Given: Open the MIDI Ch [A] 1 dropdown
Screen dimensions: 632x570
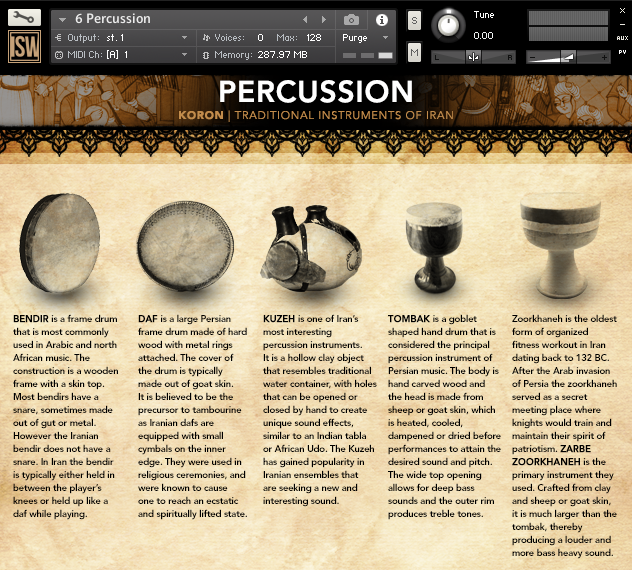Looking at the screenshot, I should 121,55.
